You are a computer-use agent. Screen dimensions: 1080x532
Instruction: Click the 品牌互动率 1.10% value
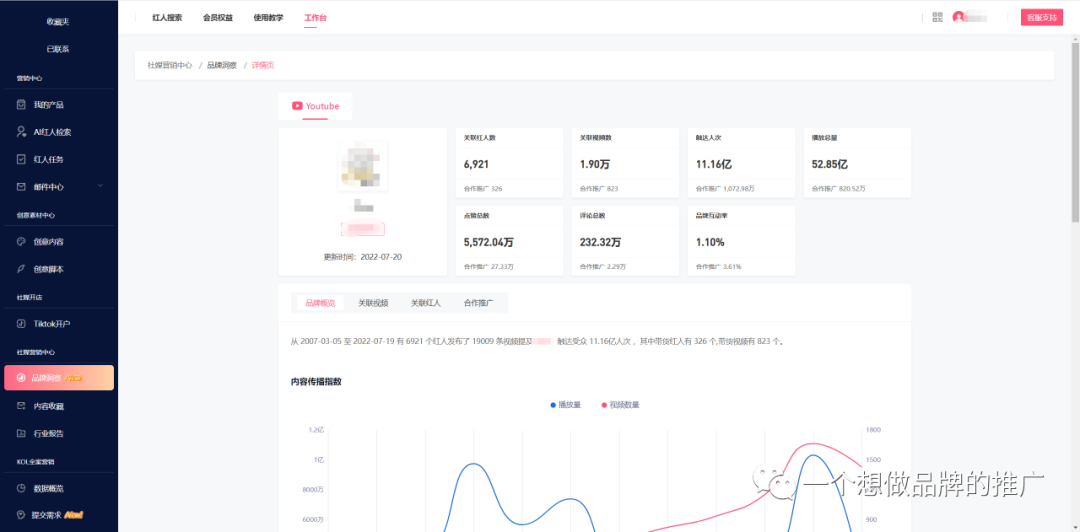[710, 243]
